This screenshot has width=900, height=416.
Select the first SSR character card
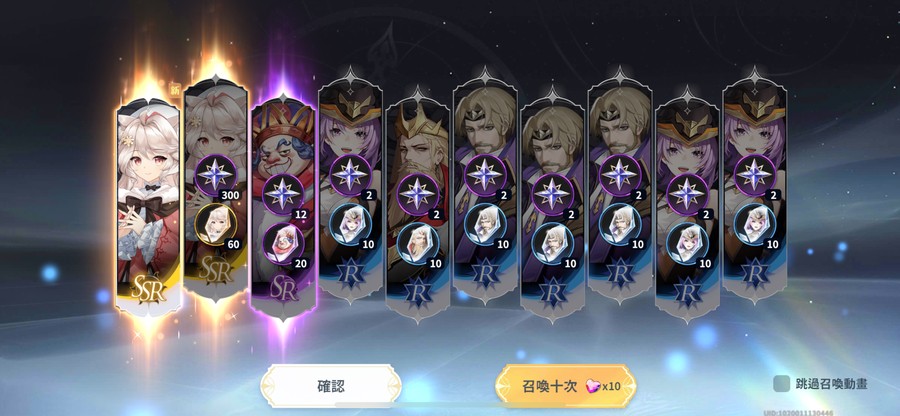tap(149, 205)
